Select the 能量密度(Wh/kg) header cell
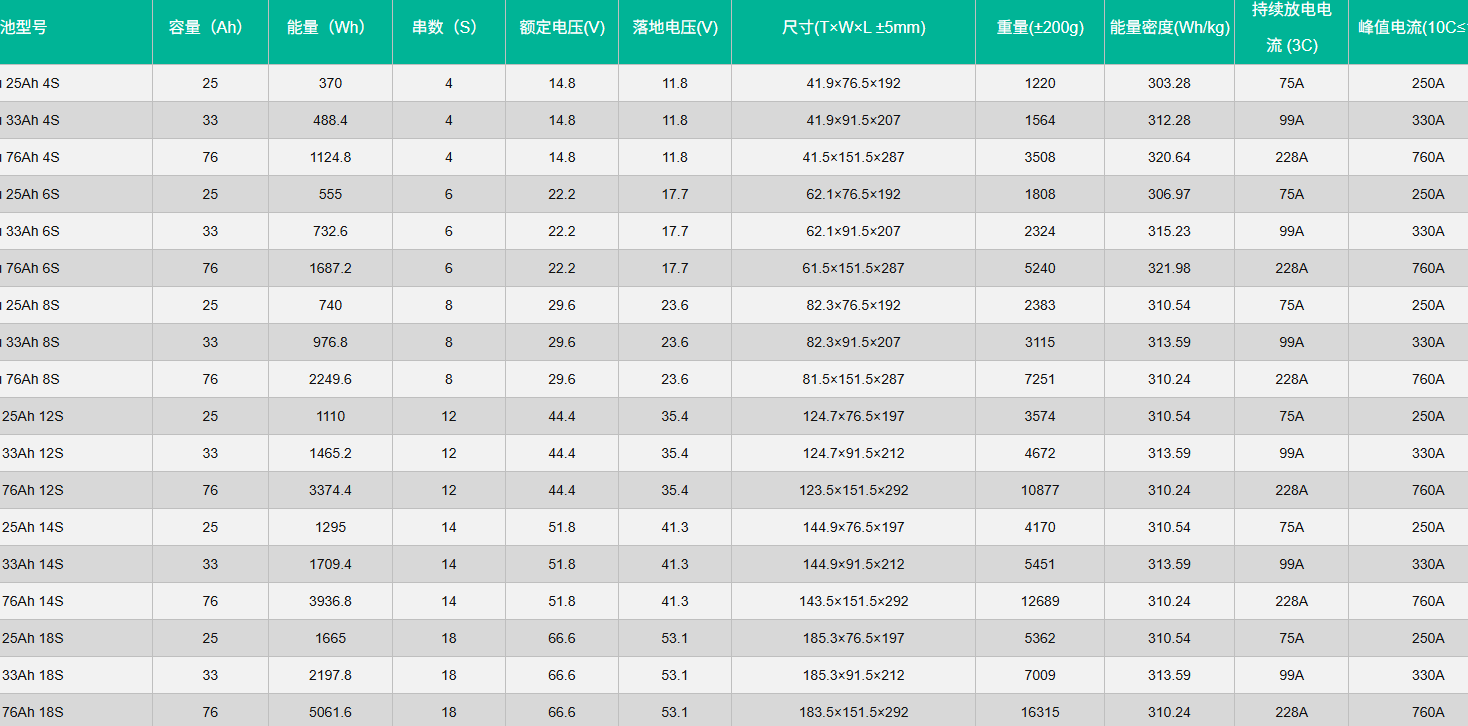 coord(1169,28)
